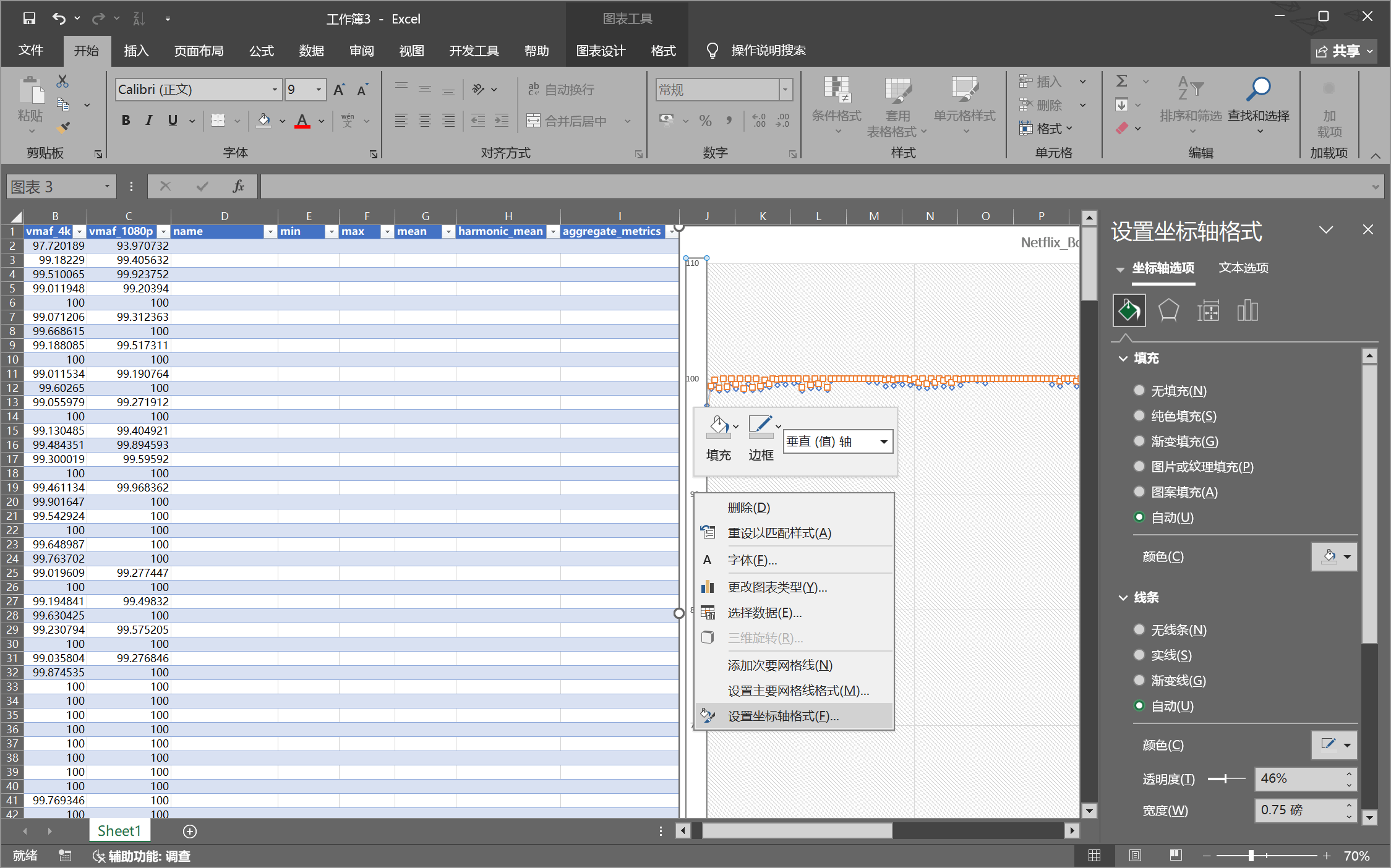Select Gradient line radio button

point(1139,680)
